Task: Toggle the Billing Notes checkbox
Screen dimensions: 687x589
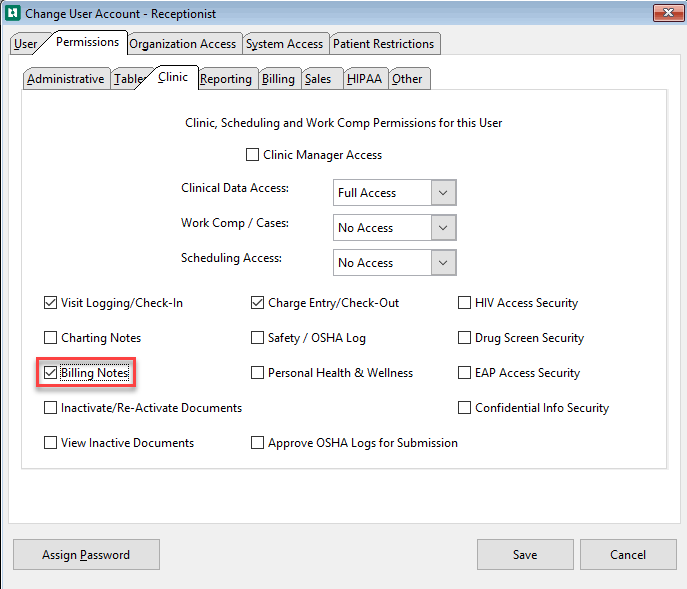Action: [50, 373]
